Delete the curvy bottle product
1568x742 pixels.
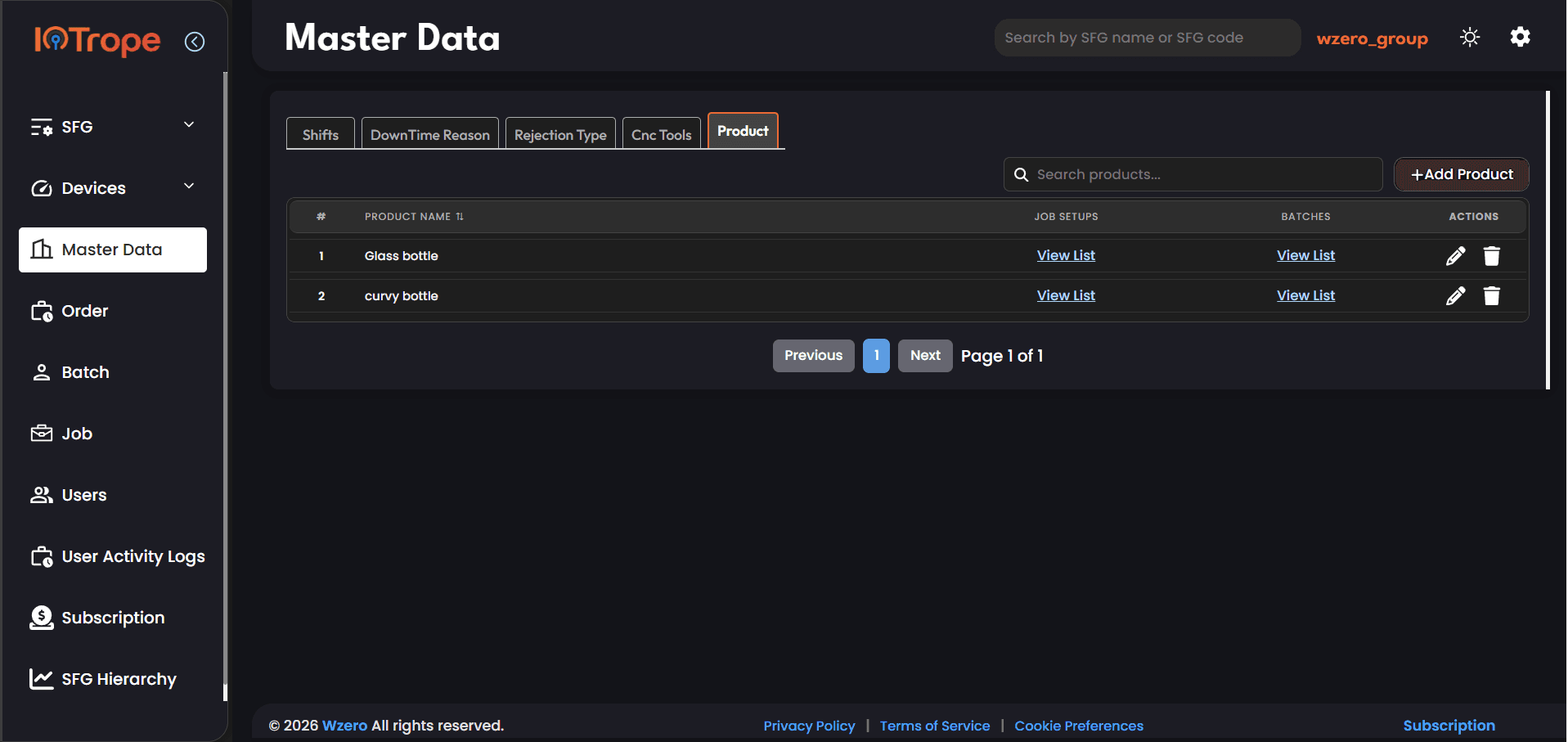click(1492, 296)
